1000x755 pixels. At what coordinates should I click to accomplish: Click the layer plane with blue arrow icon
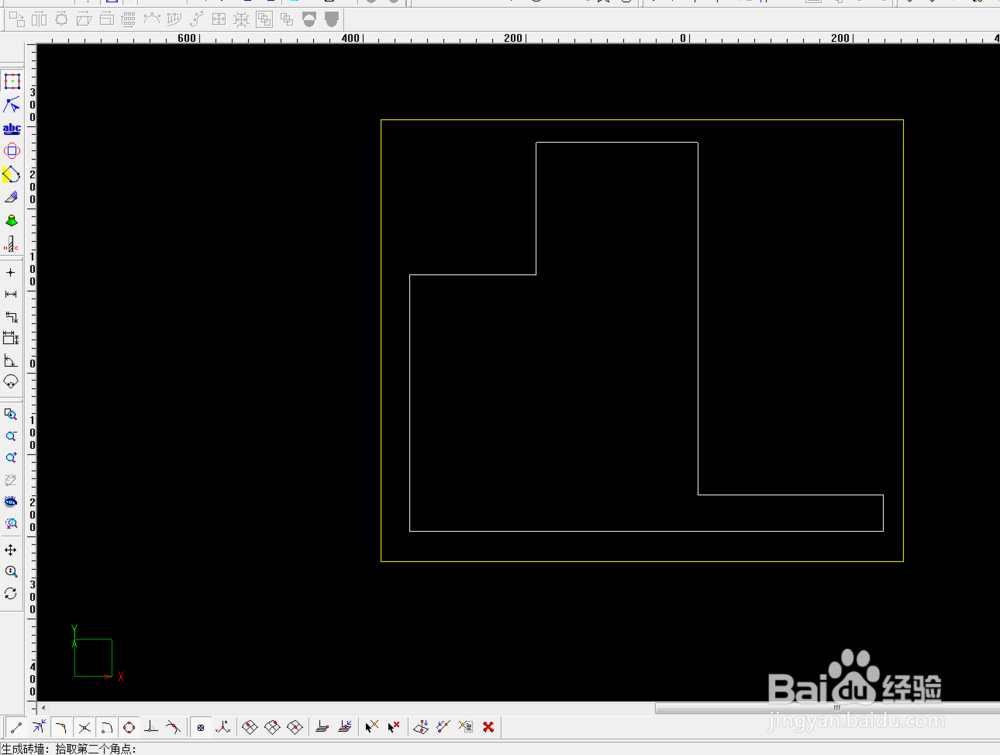[x=345, y=727]
